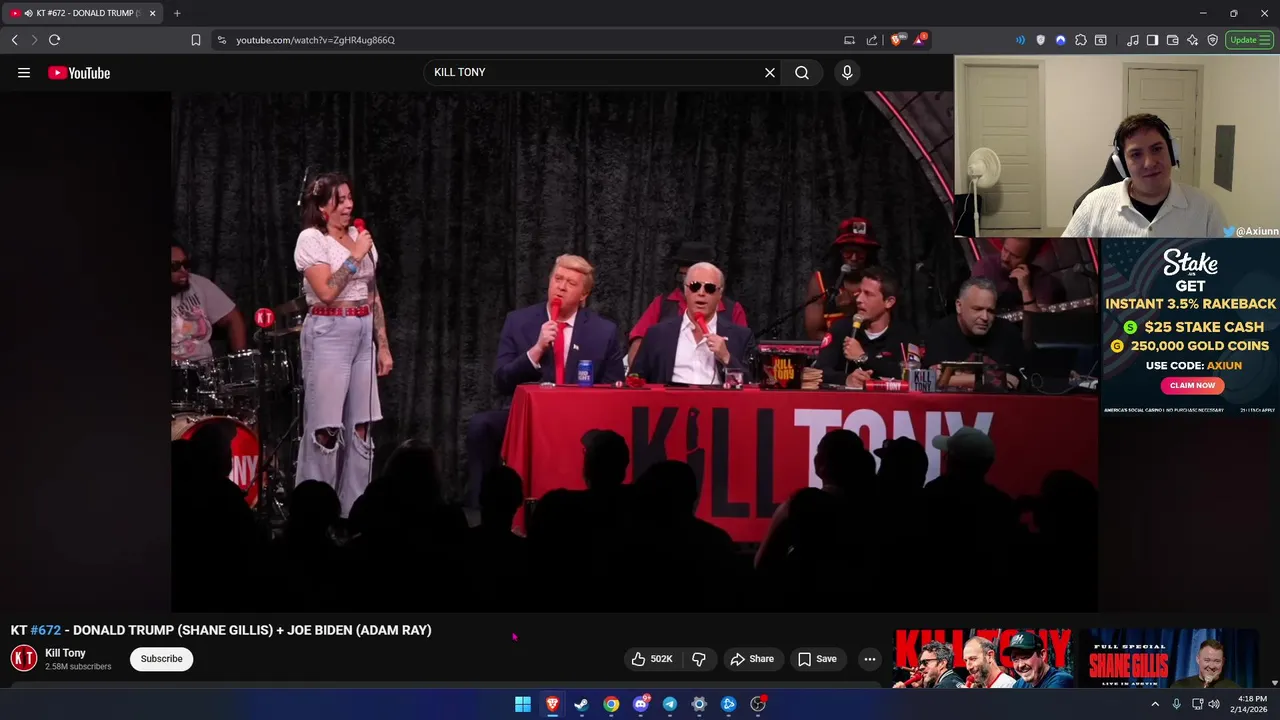
Task: Share the Kill Tony video
Action: coord(752,659)
